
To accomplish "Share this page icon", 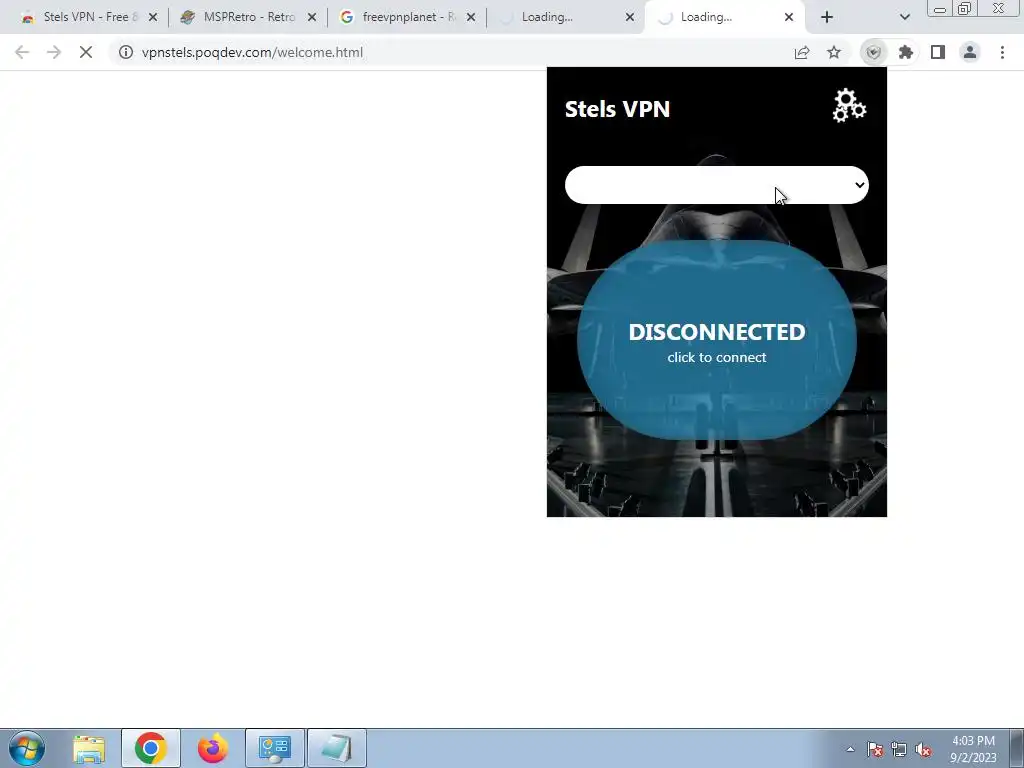I will point(802,52).
